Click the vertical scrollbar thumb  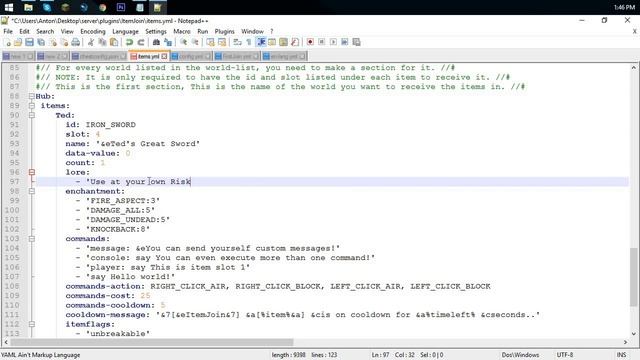[633, 277]
